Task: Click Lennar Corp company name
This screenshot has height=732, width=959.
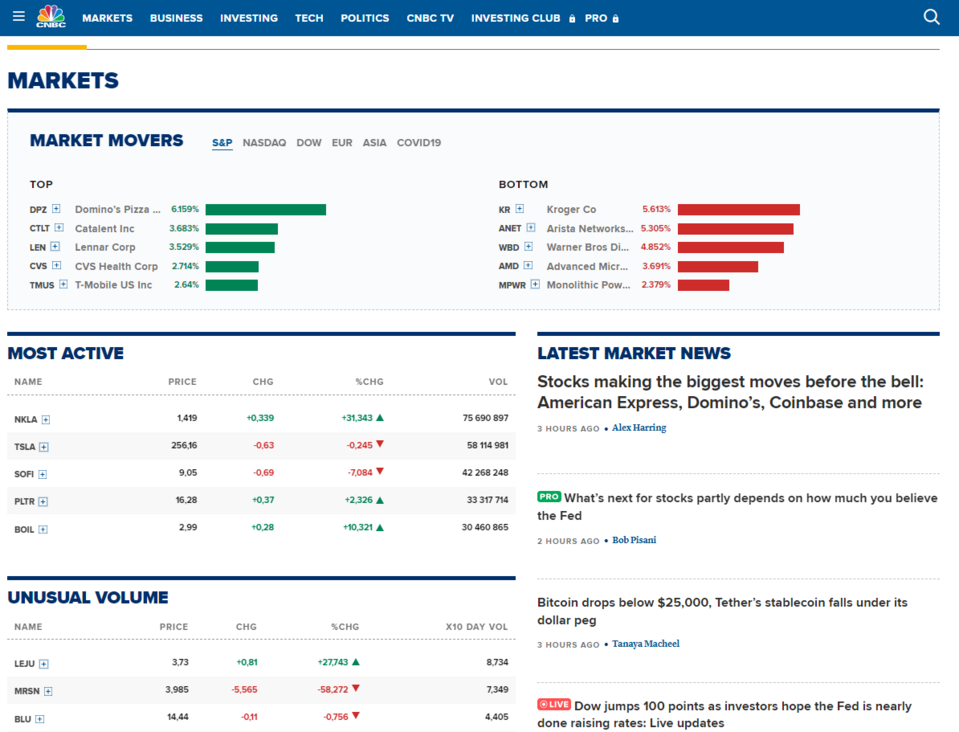Action: [x=105, y=247]
